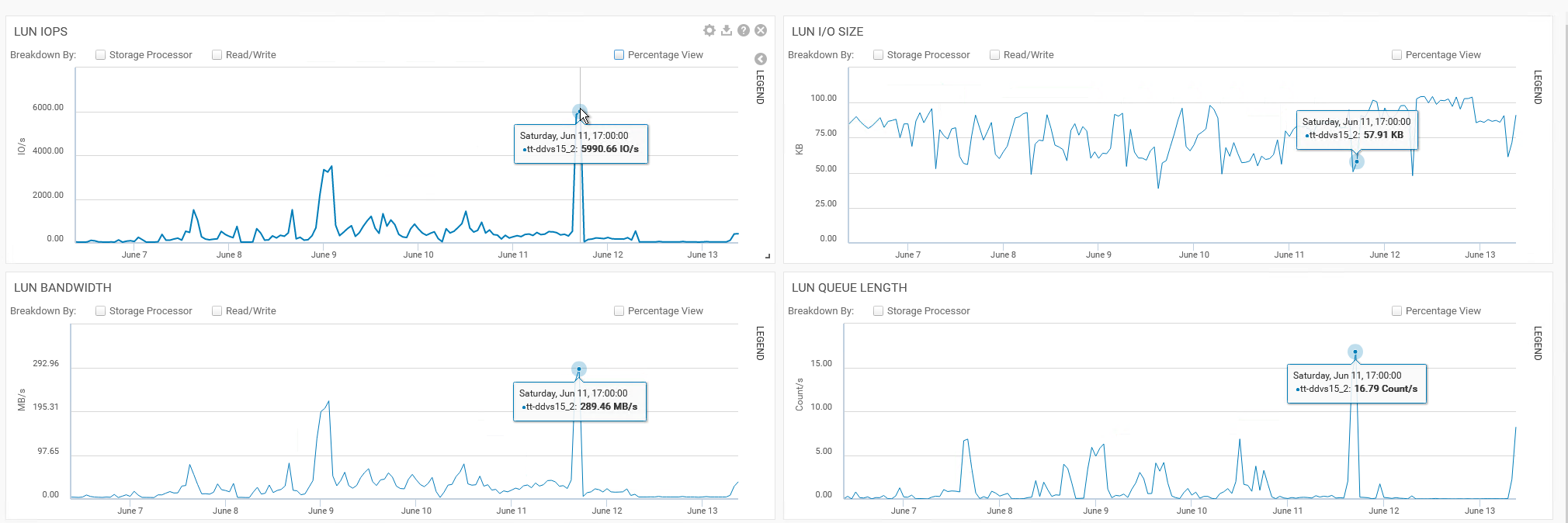This screenshot has height=523, width=1568.
Task: Click Percentage View label in LUN Queue Length
Action: 1443,311
